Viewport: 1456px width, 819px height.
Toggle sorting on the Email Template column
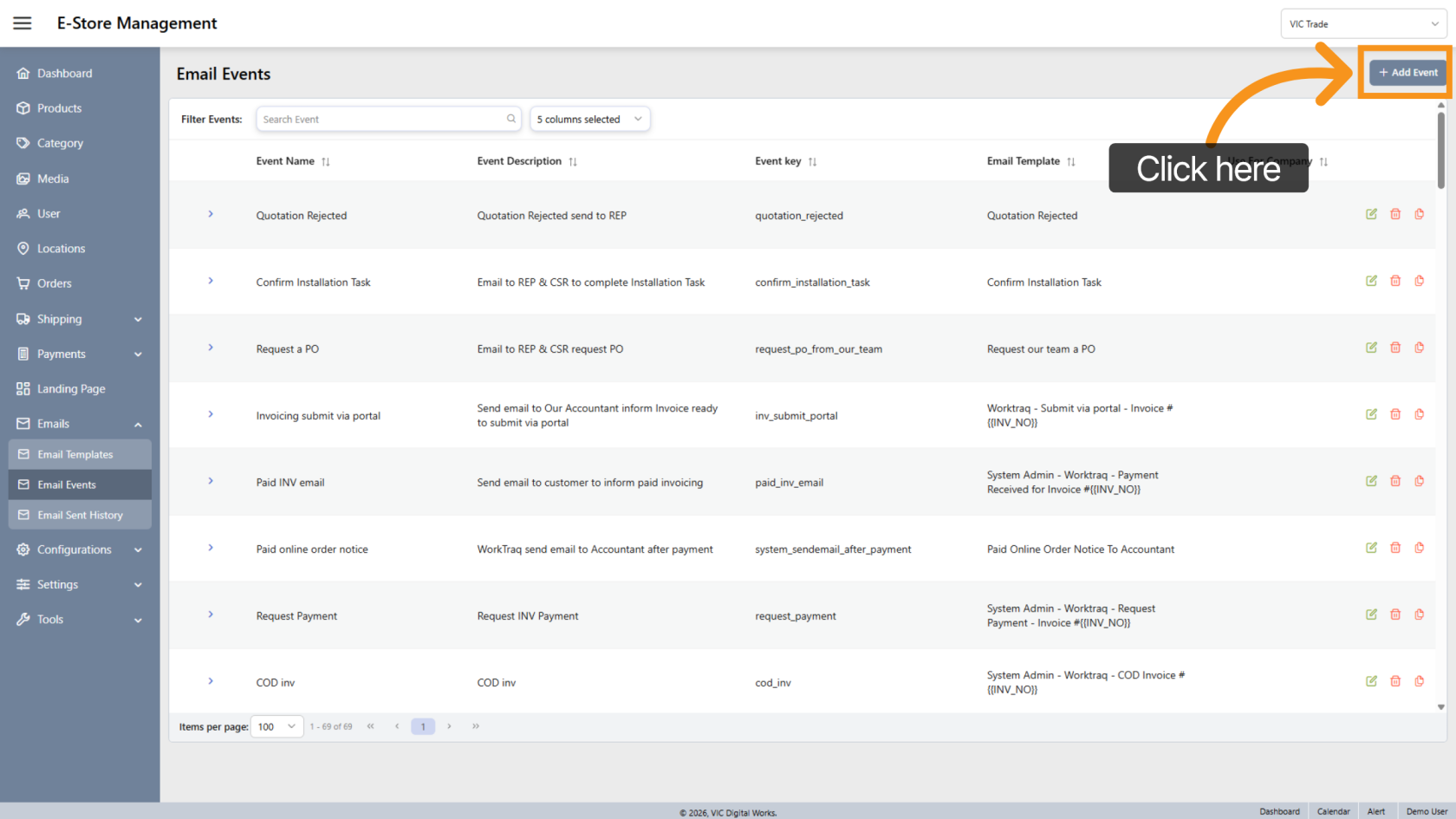(x=1072, y=161)
